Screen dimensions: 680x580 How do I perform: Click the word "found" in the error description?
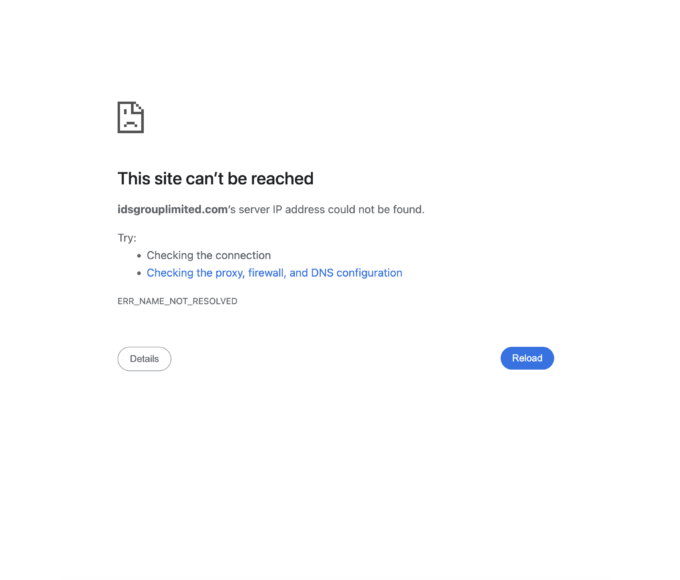[x=407, y=210]
